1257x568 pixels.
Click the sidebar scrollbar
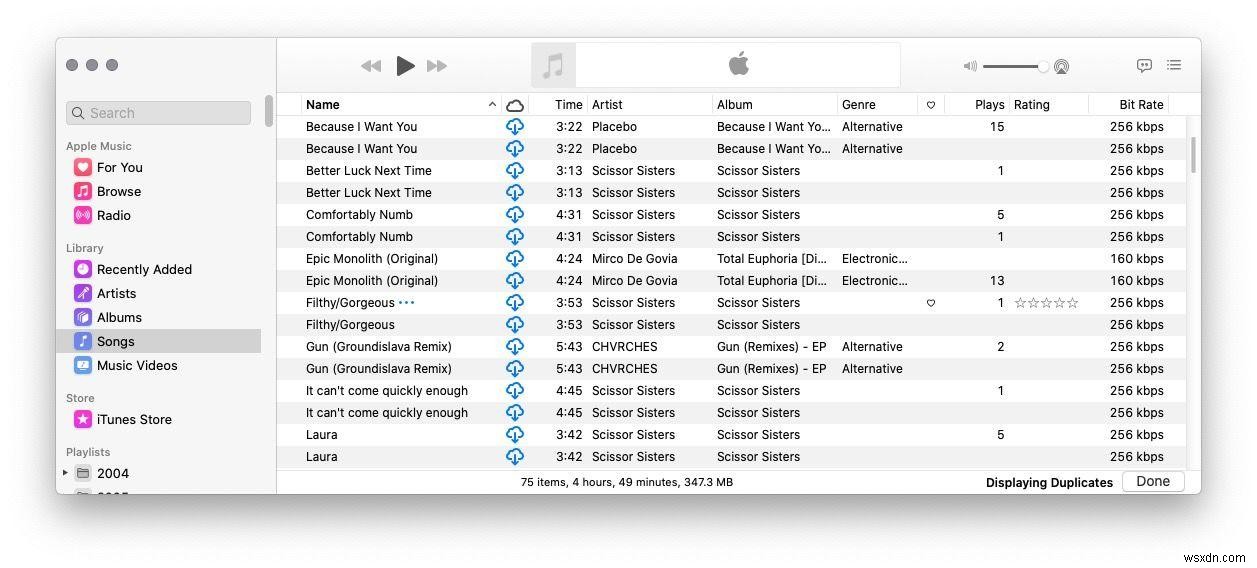coord(268,111)
